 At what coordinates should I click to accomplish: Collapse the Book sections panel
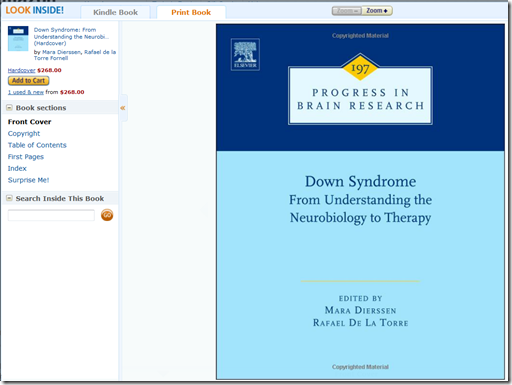tap(9, 108)
